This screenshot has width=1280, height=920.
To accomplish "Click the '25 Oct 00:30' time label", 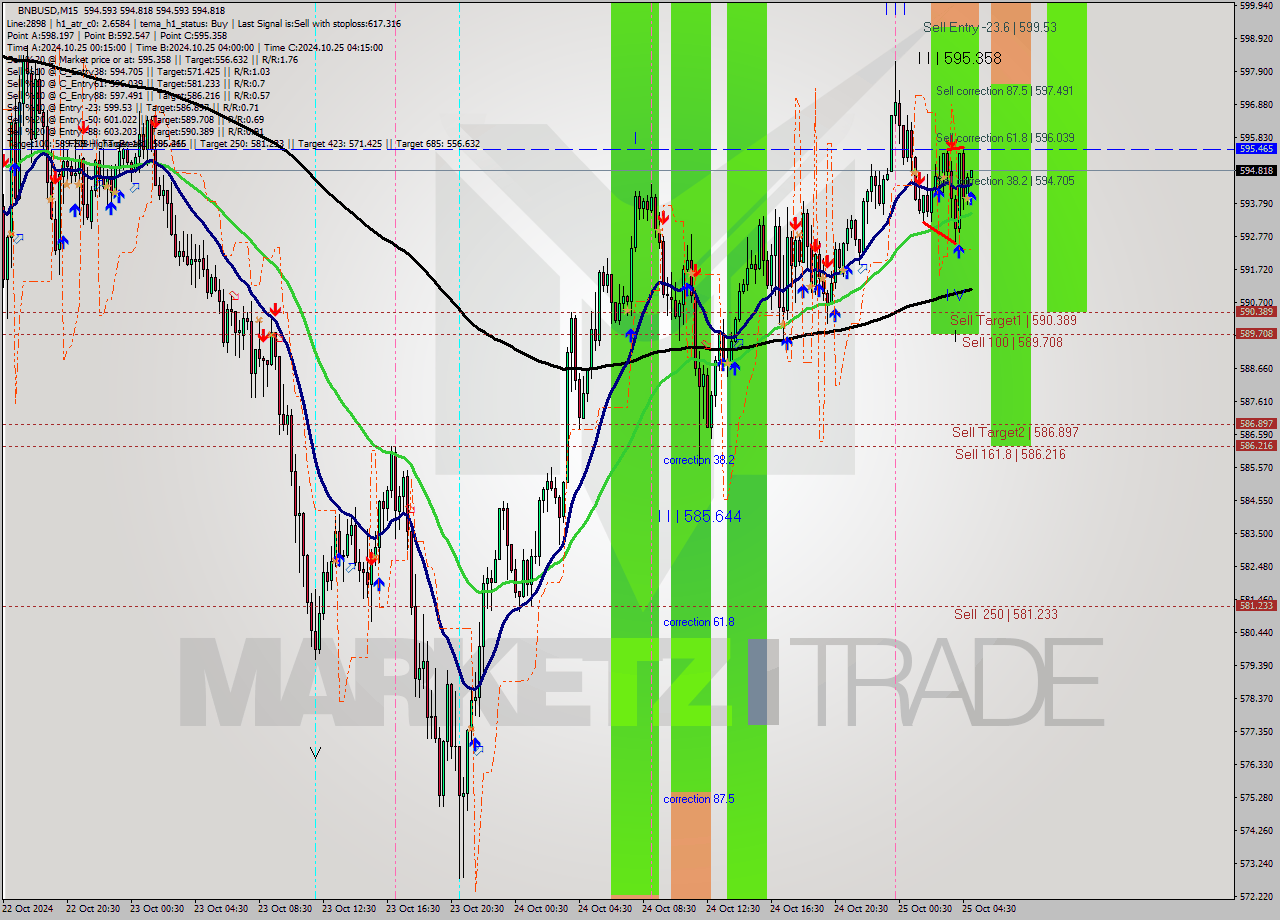I will click(x=927, y=909).
